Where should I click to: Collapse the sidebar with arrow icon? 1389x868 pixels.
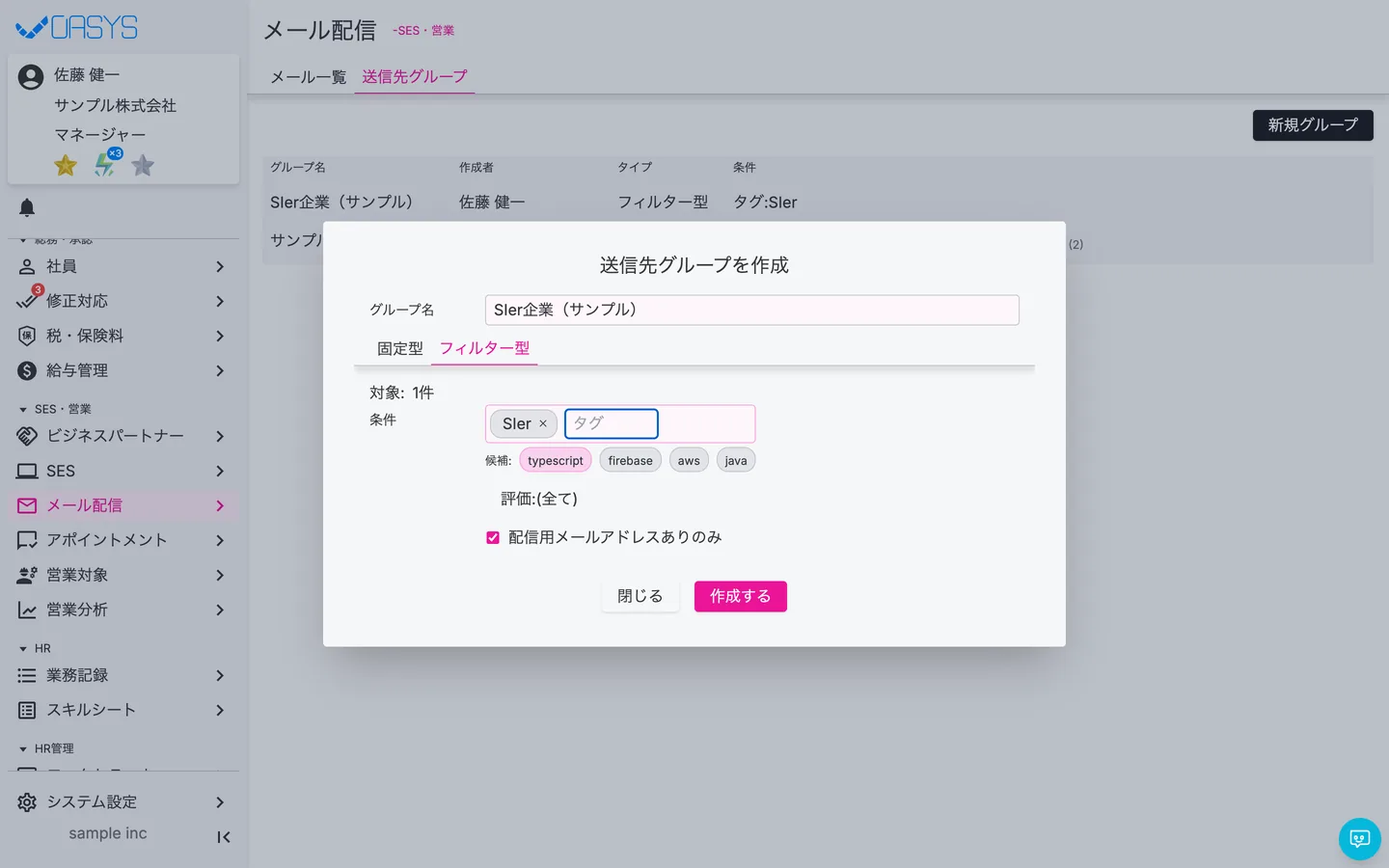pos(224,837)
